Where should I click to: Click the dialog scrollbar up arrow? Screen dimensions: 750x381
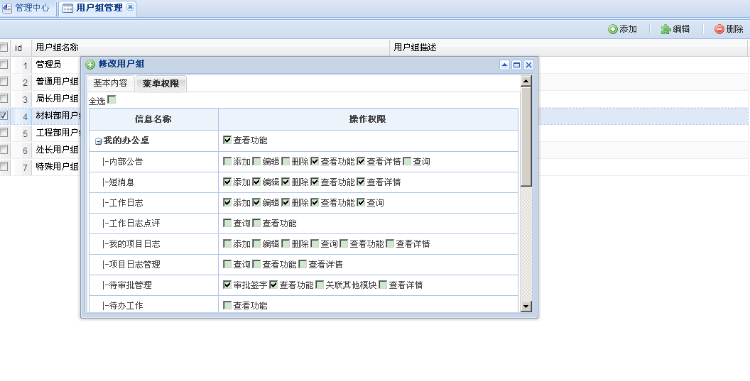point(526,81)
